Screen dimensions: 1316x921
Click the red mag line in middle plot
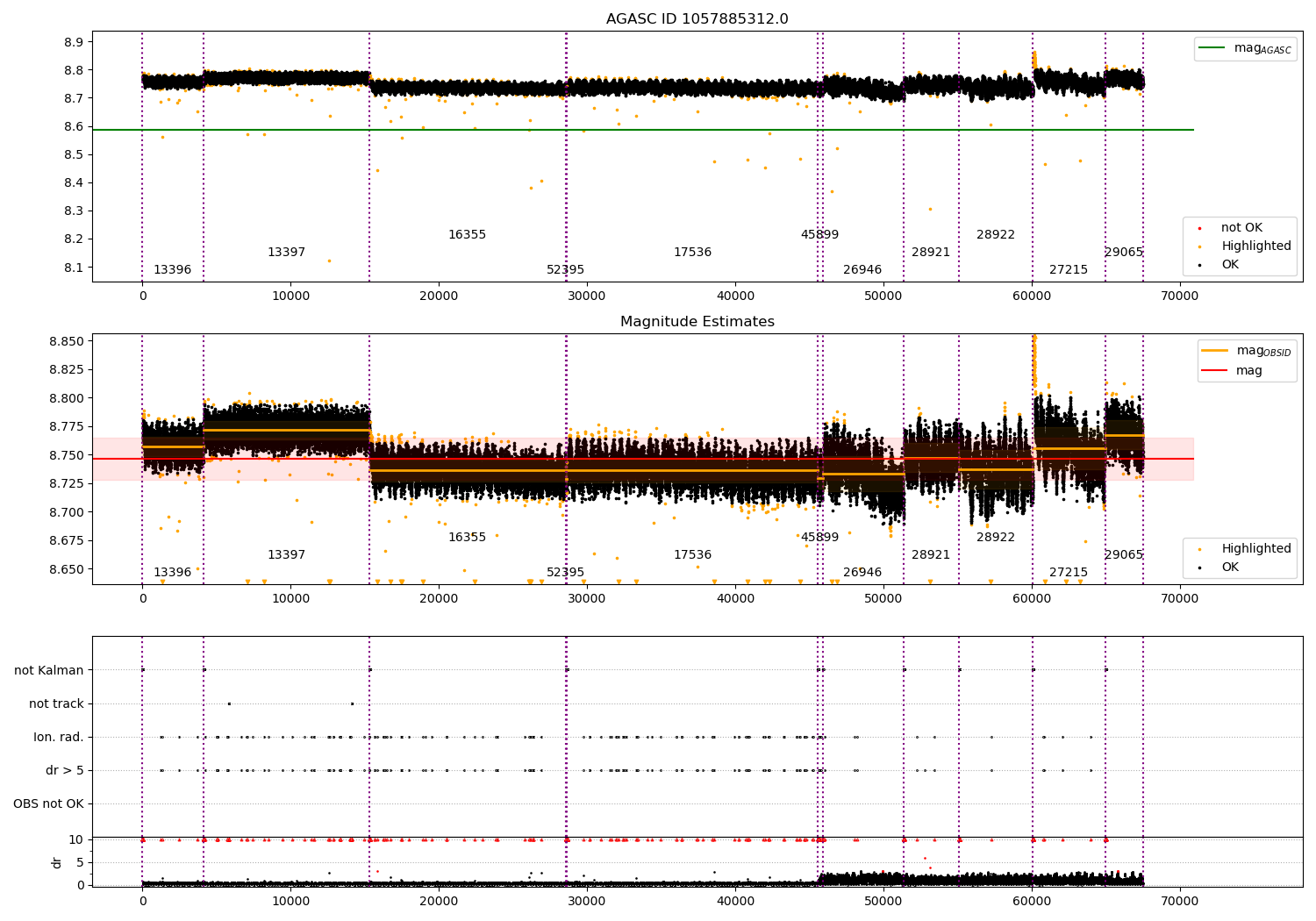643,459
